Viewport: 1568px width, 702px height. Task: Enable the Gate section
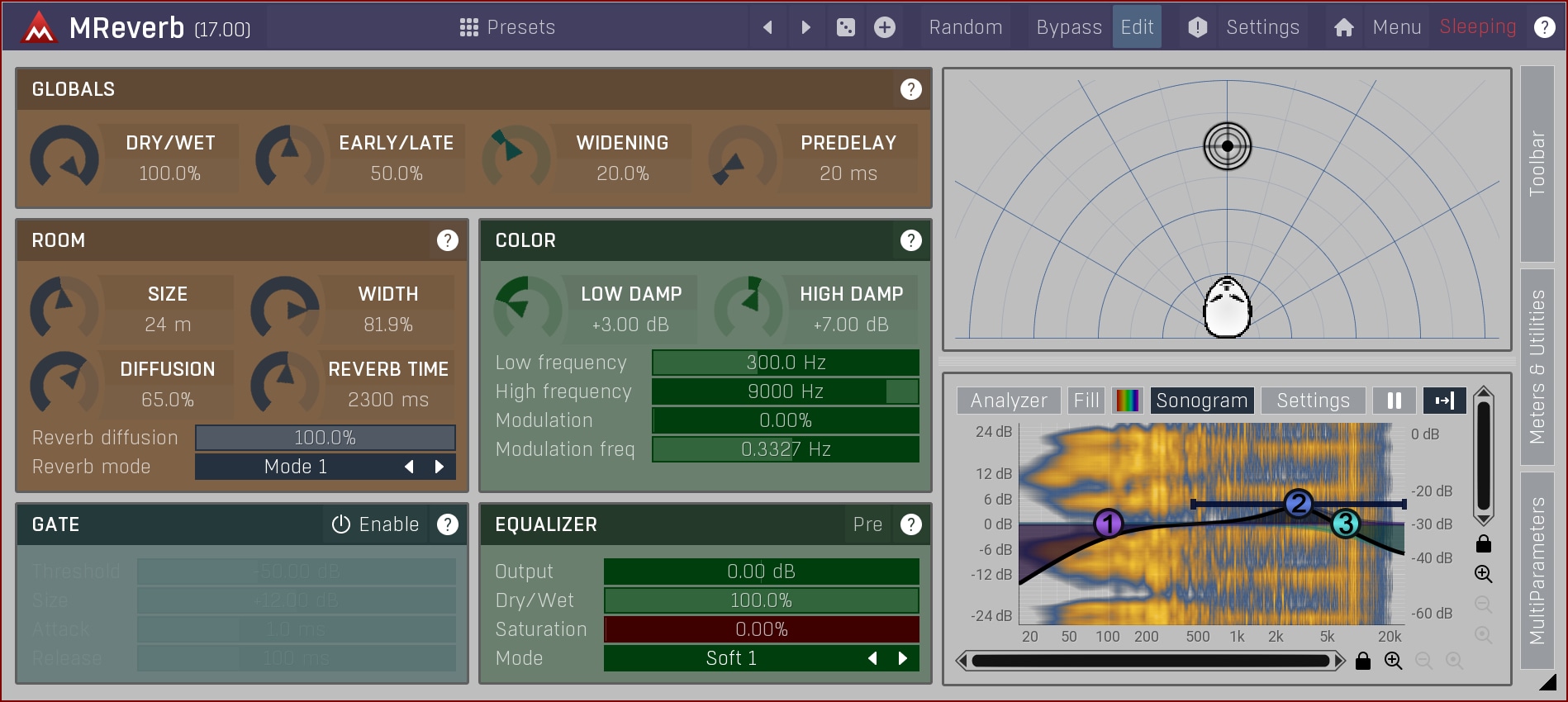tap(376, 524)
